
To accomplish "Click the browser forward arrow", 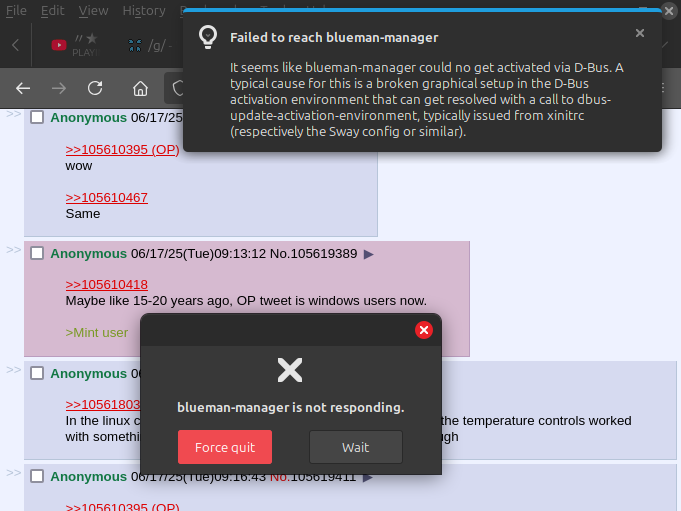I will [x=59, y=89].
